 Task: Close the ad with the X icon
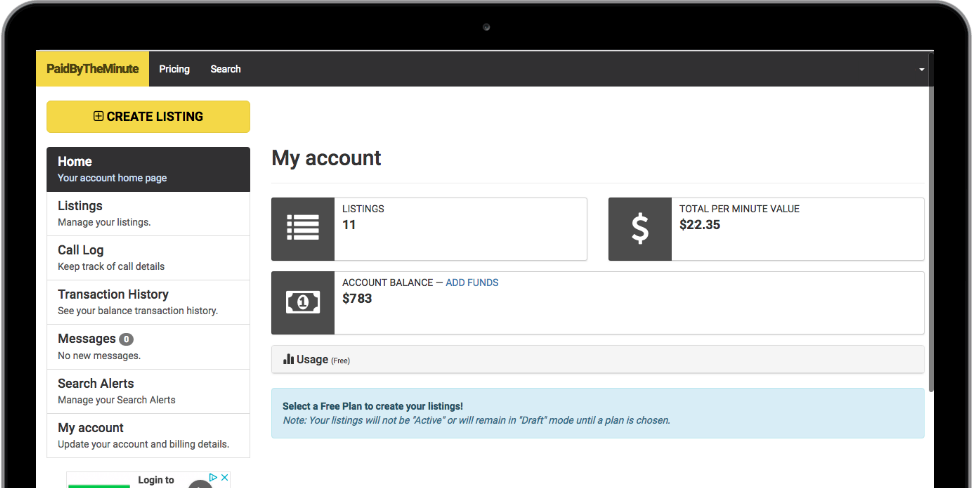click(x=226, y=478)
